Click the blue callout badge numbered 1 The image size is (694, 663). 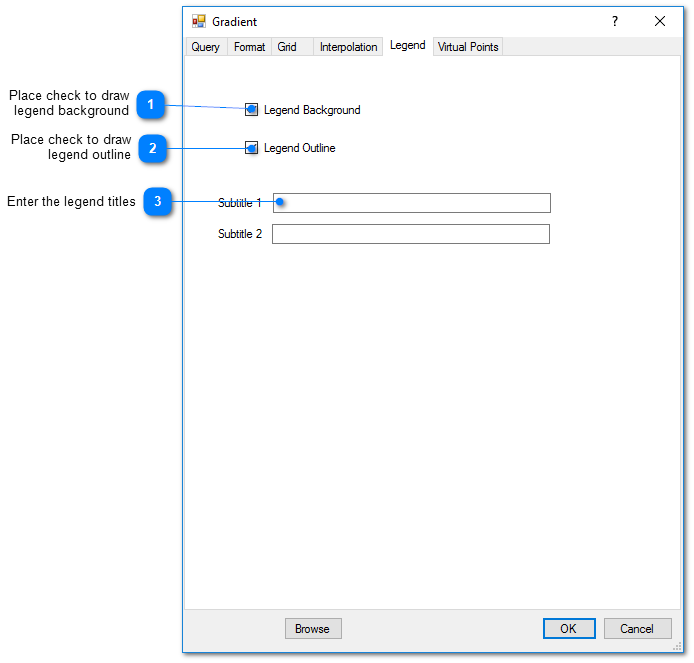coord(150,104)
